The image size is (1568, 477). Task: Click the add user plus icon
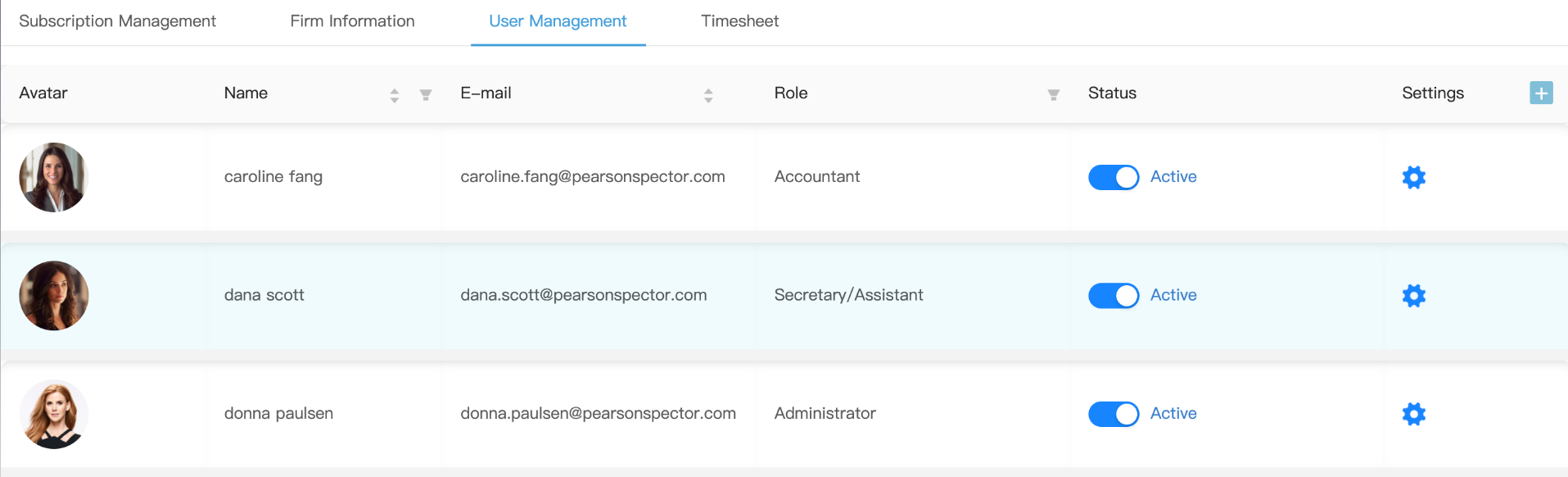pyautogui.click(x=1540, y=93)
